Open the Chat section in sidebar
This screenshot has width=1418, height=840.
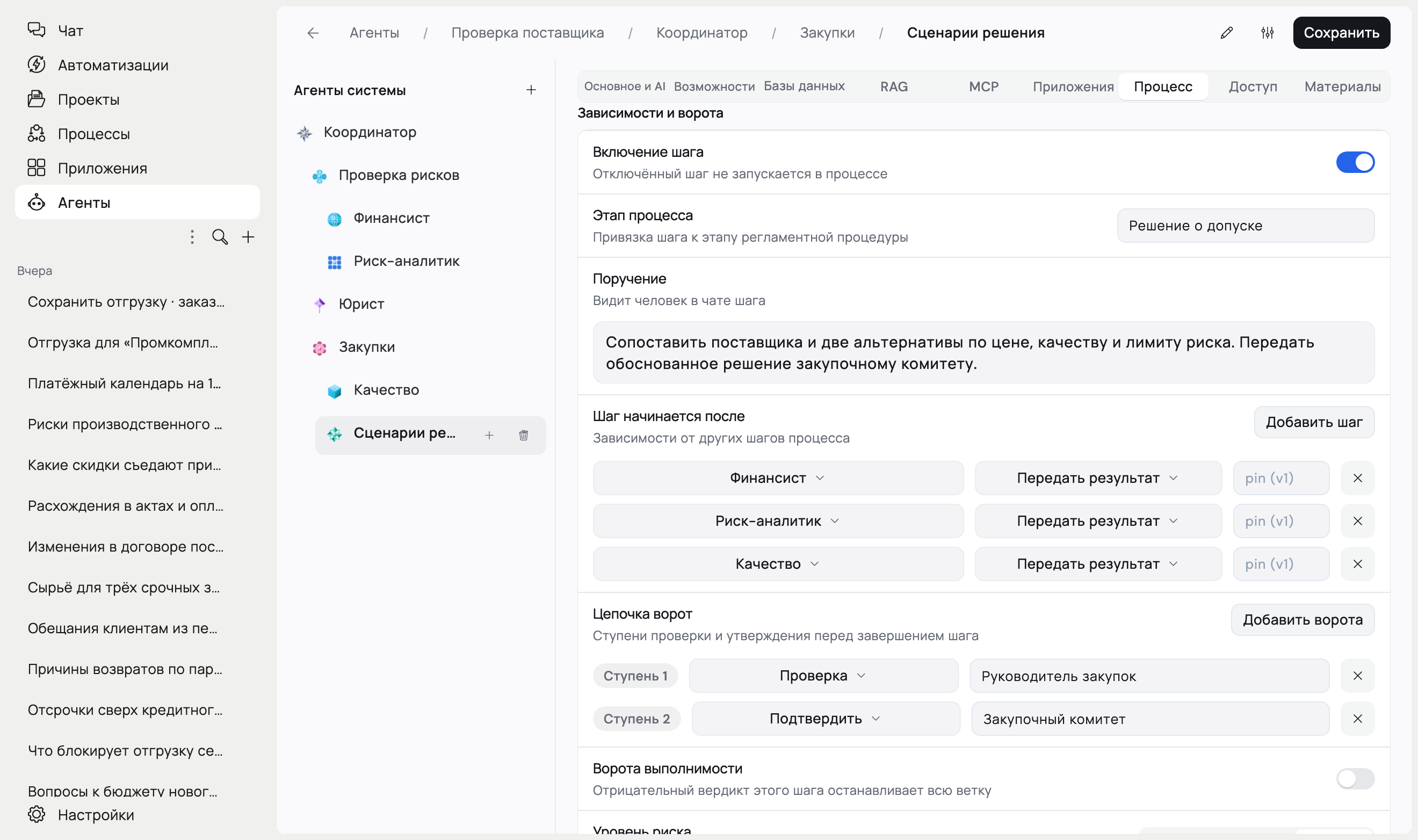(137, 31)
